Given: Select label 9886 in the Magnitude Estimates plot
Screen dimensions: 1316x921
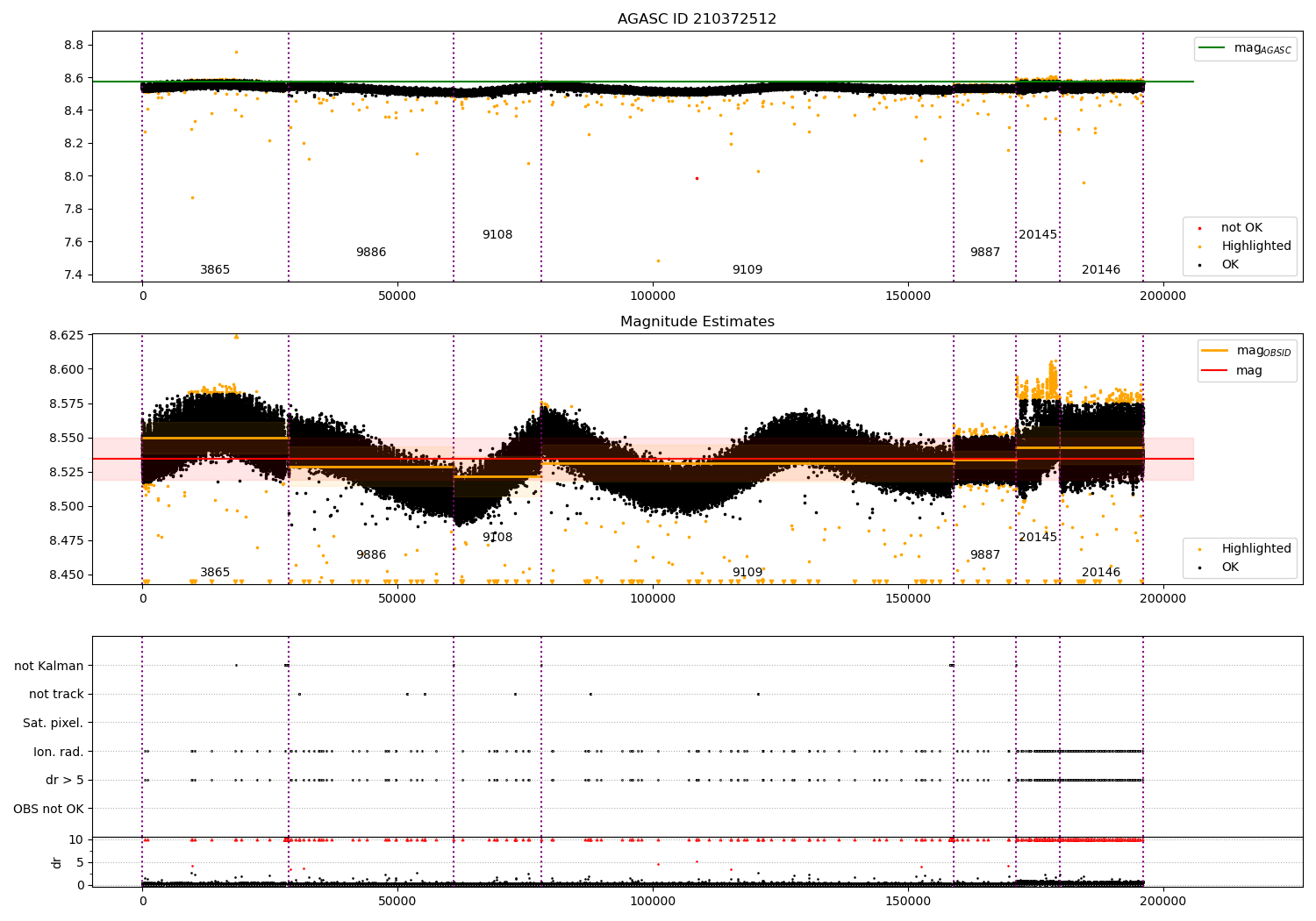Looking at the screenshot, I should (371, 554).
